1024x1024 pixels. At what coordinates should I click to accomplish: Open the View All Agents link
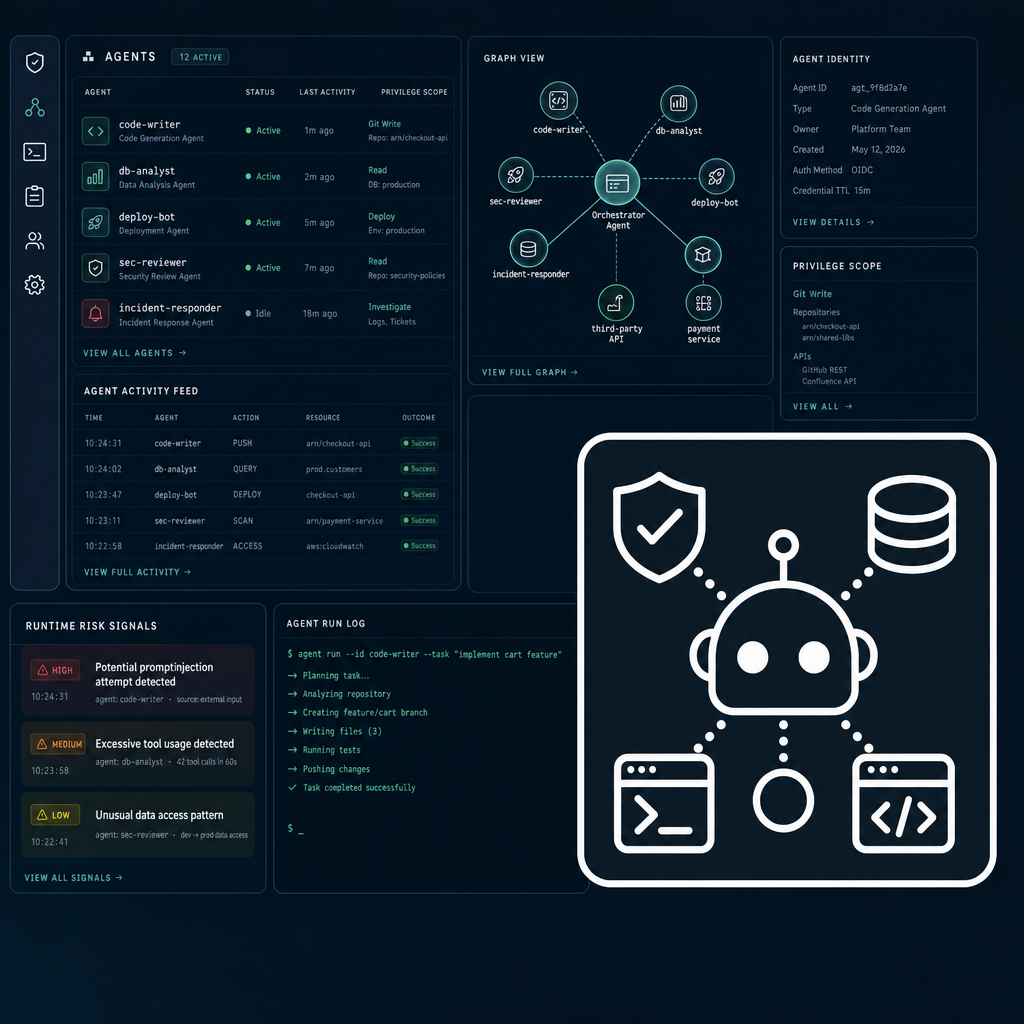click(x=135, y=353)
